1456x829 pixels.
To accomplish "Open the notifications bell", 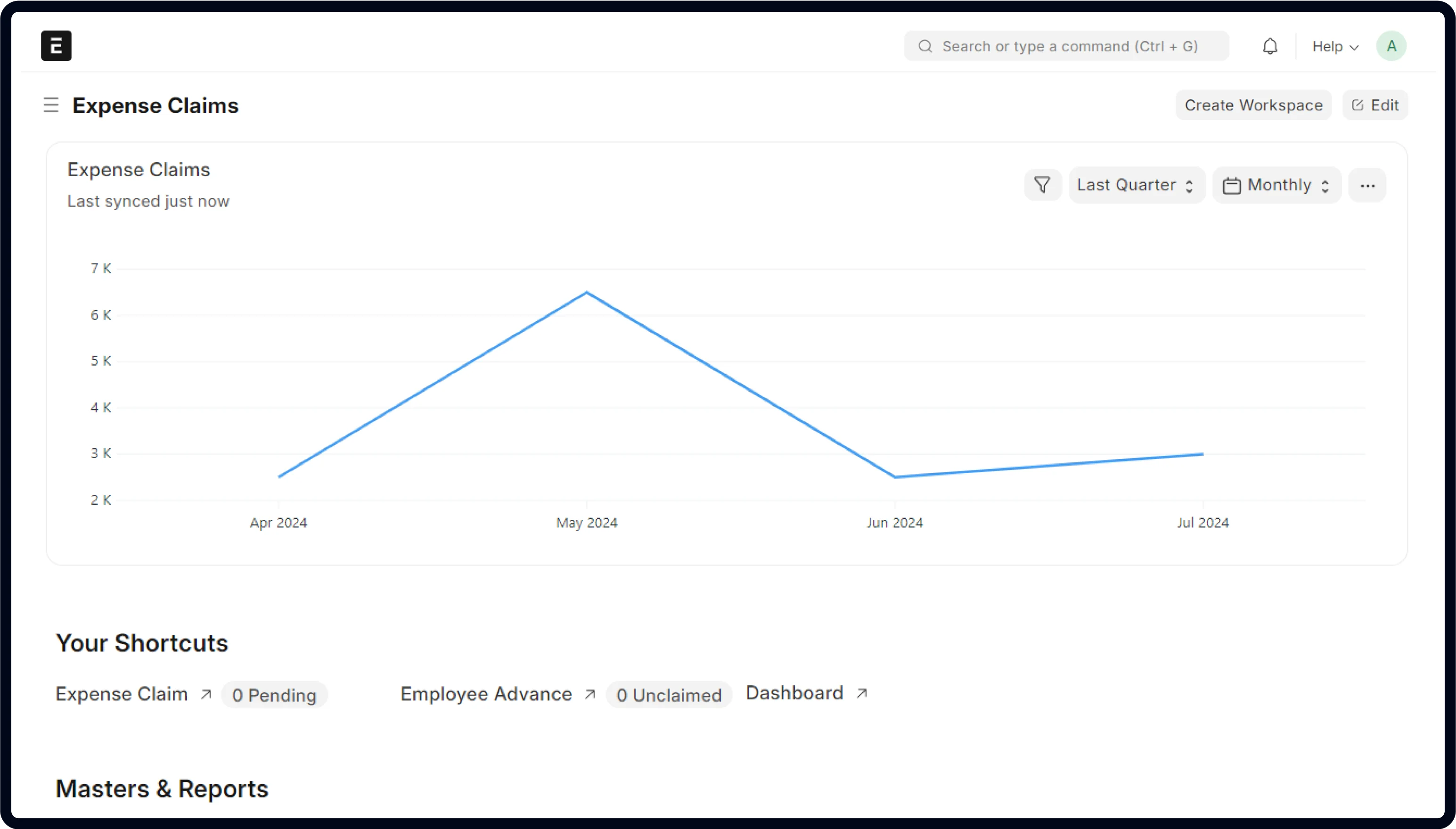I will coord(1270,46).
